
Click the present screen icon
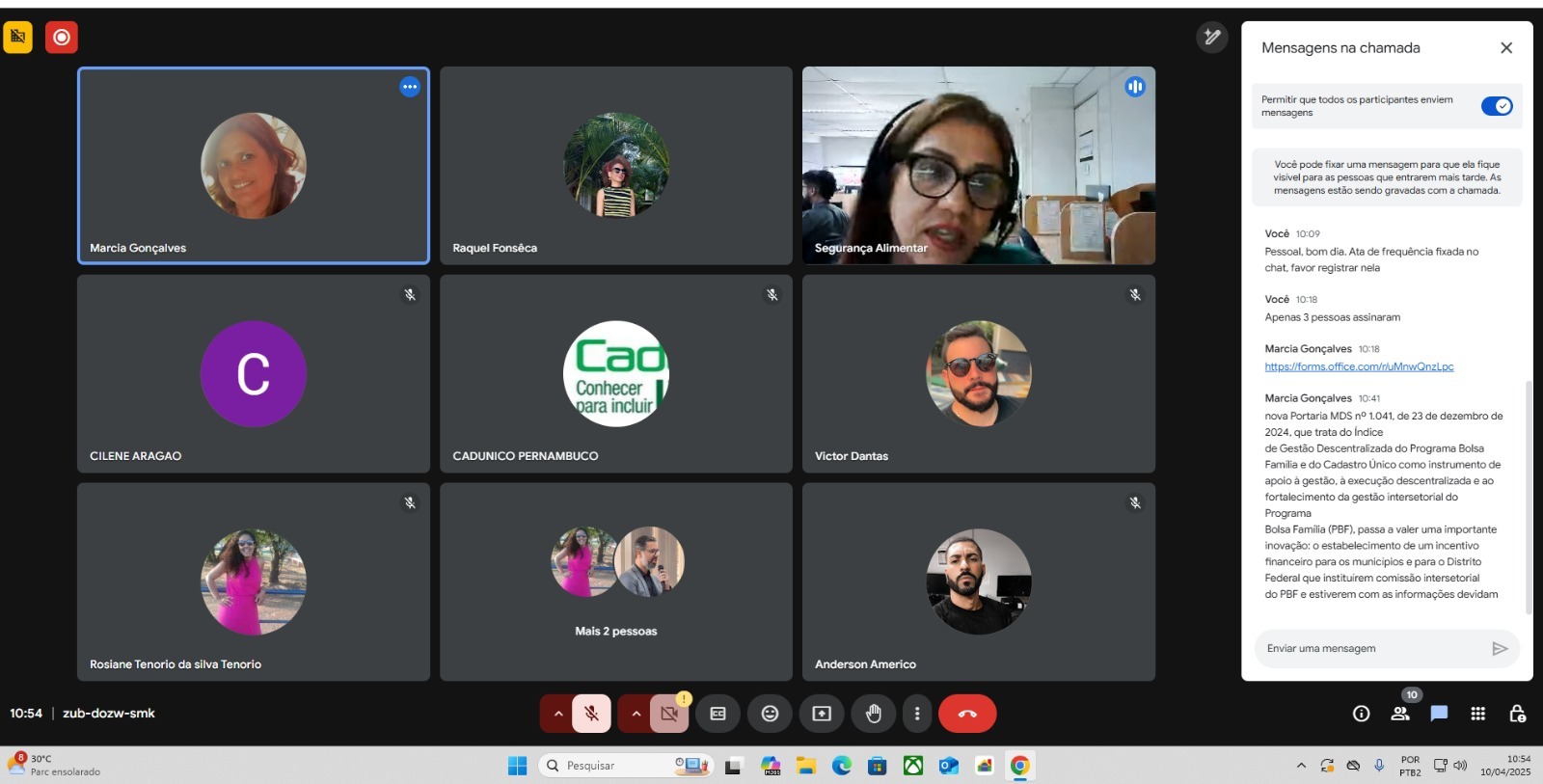(822, 714)
